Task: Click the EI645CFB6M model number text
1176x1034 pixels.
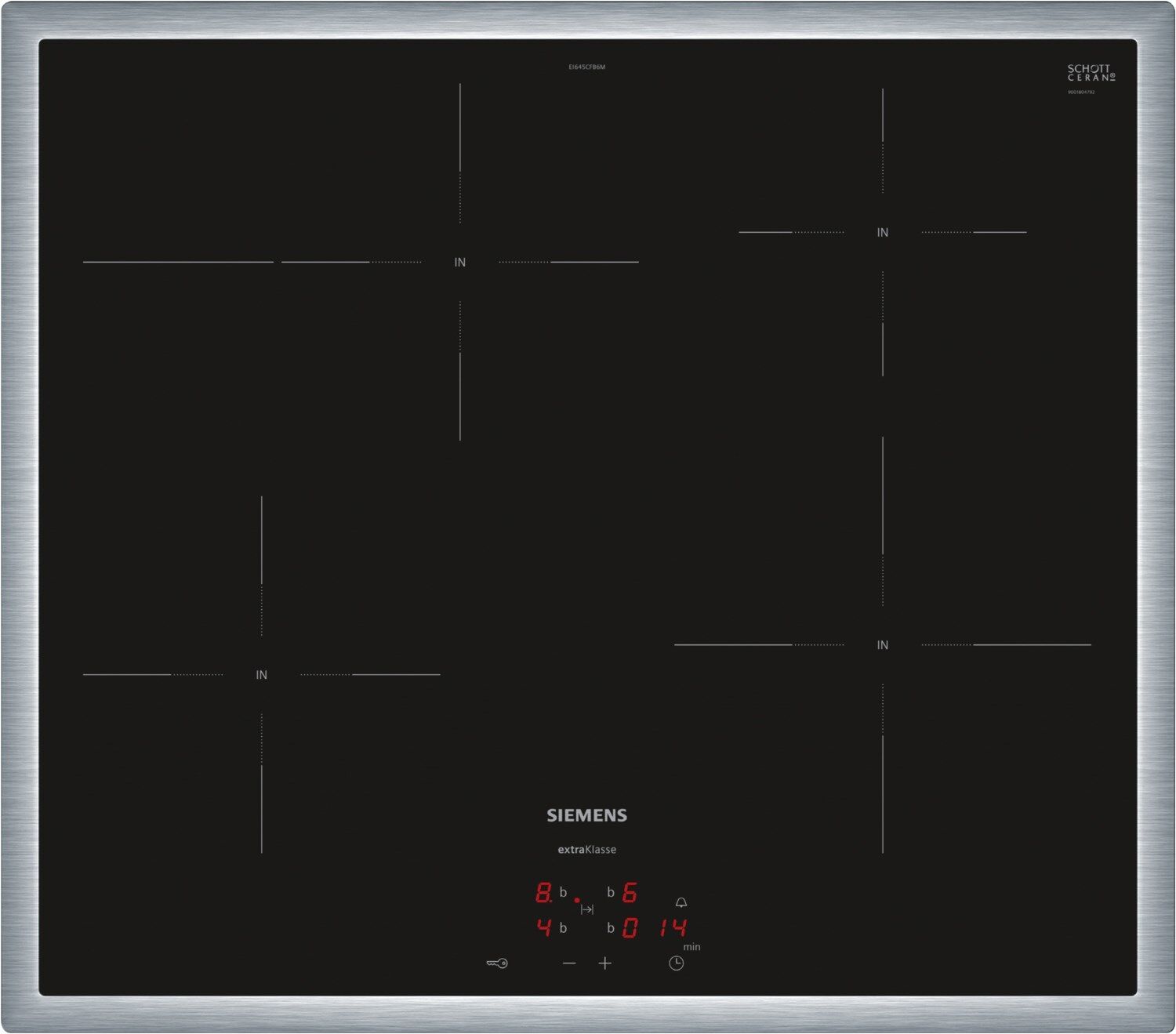Action: 586,67
